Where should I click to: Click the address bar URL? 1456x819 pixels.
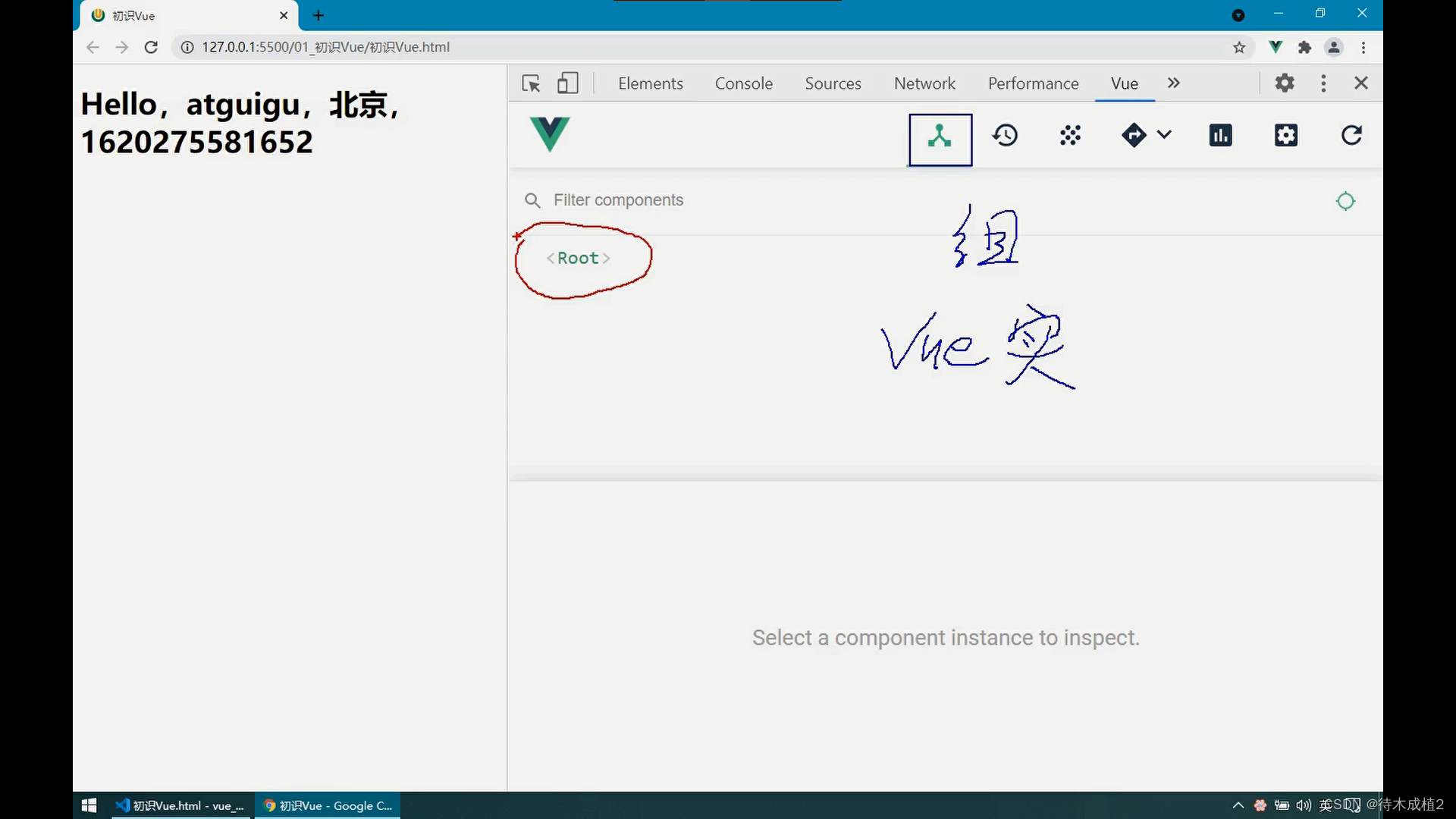(326, 47)
